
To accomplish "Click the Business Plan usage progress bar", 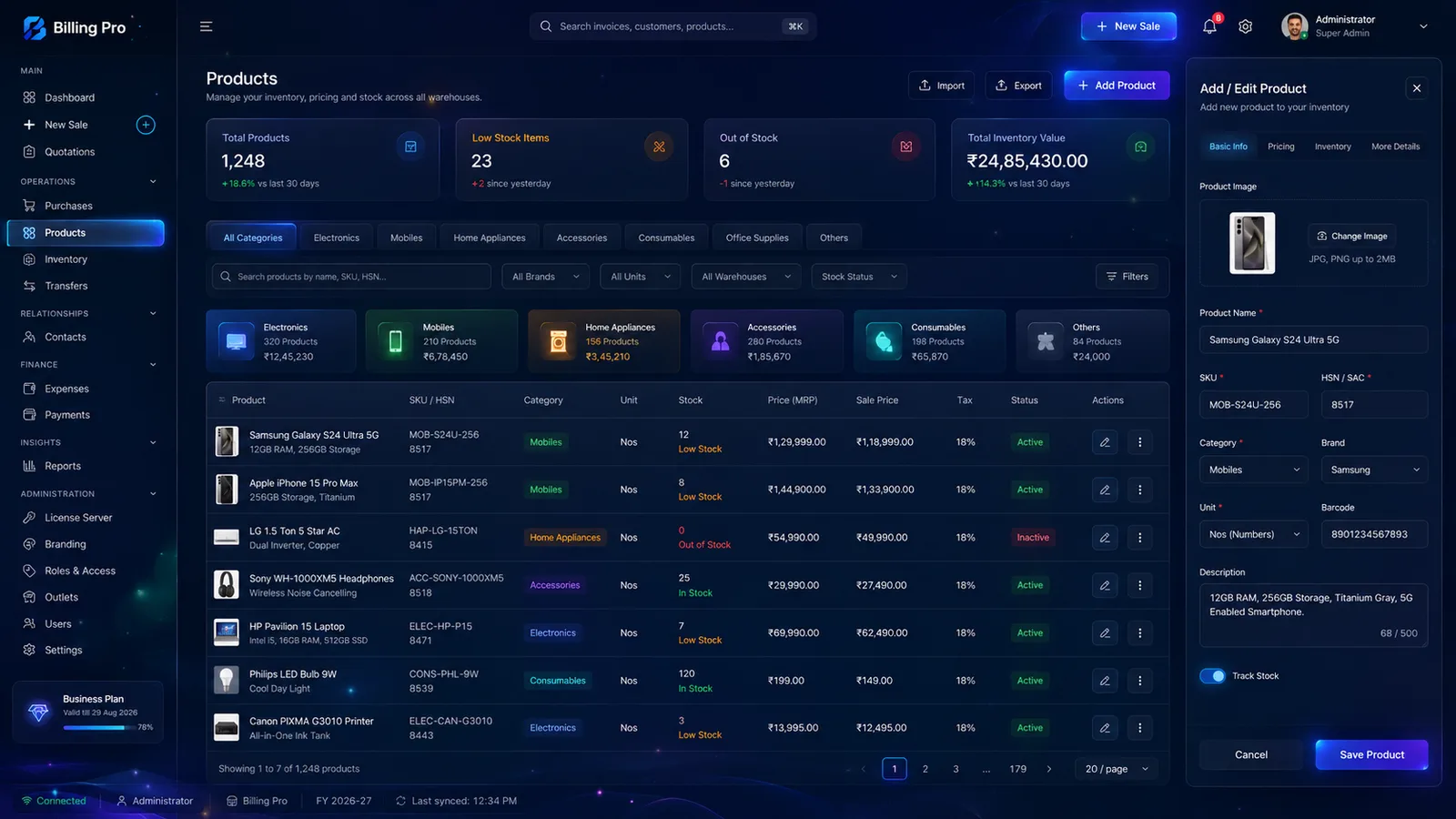I will click(x=98, y=727).
